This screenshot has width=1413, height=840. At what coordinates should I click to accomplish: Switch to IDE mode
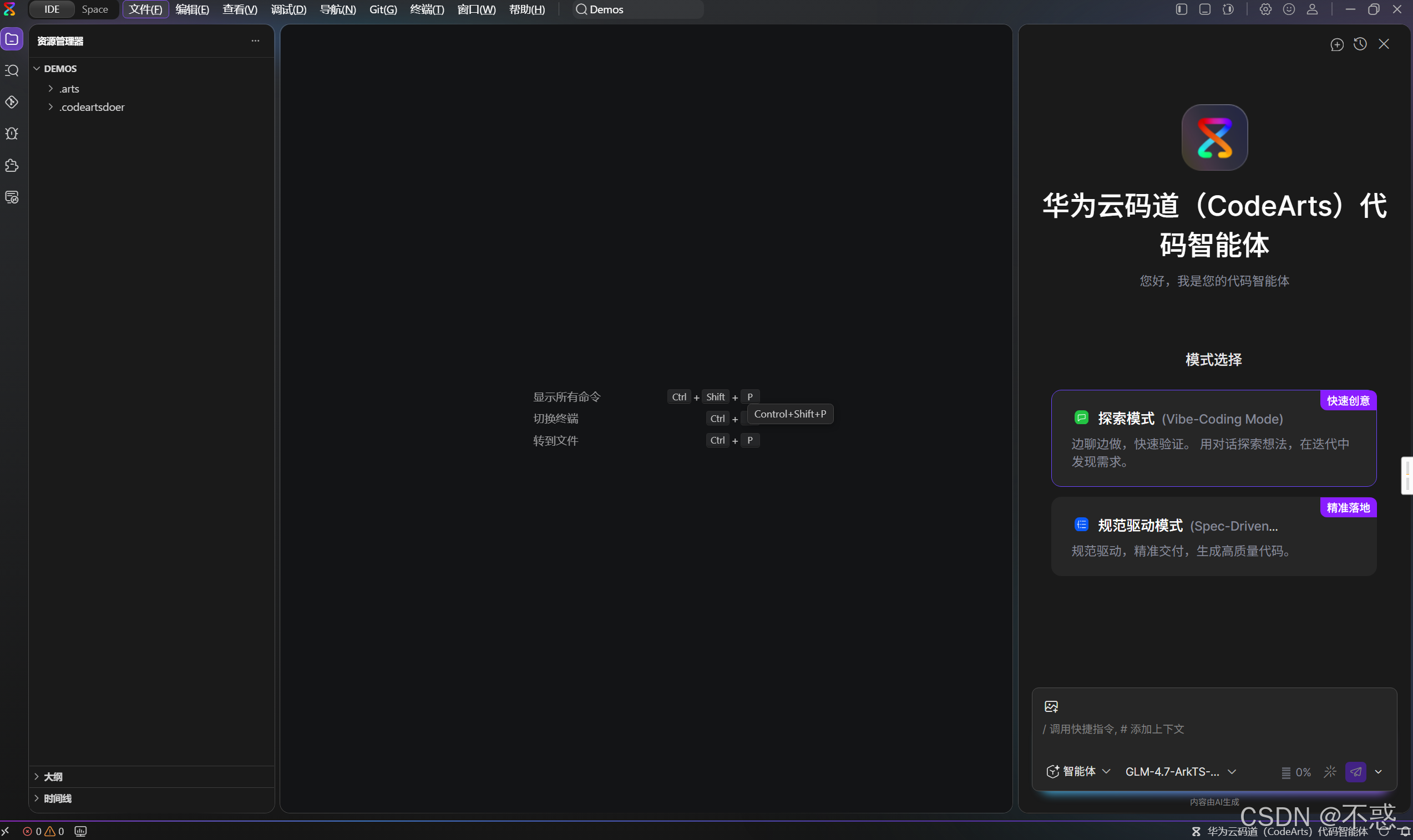click(52, 9)
